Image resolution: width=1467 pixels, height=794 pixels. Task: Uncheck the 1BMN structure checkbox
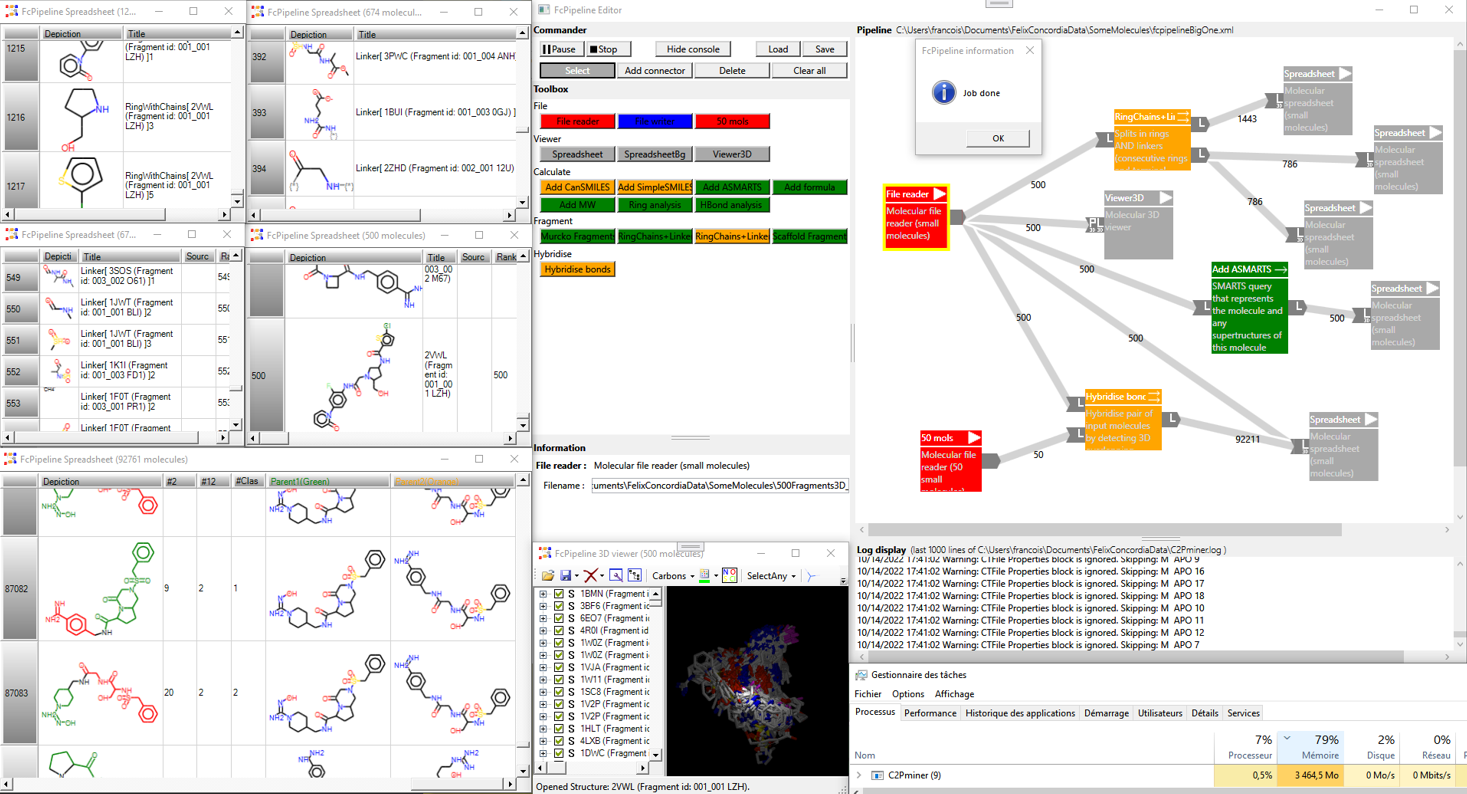pyautogui.click(x=559, y=594)
